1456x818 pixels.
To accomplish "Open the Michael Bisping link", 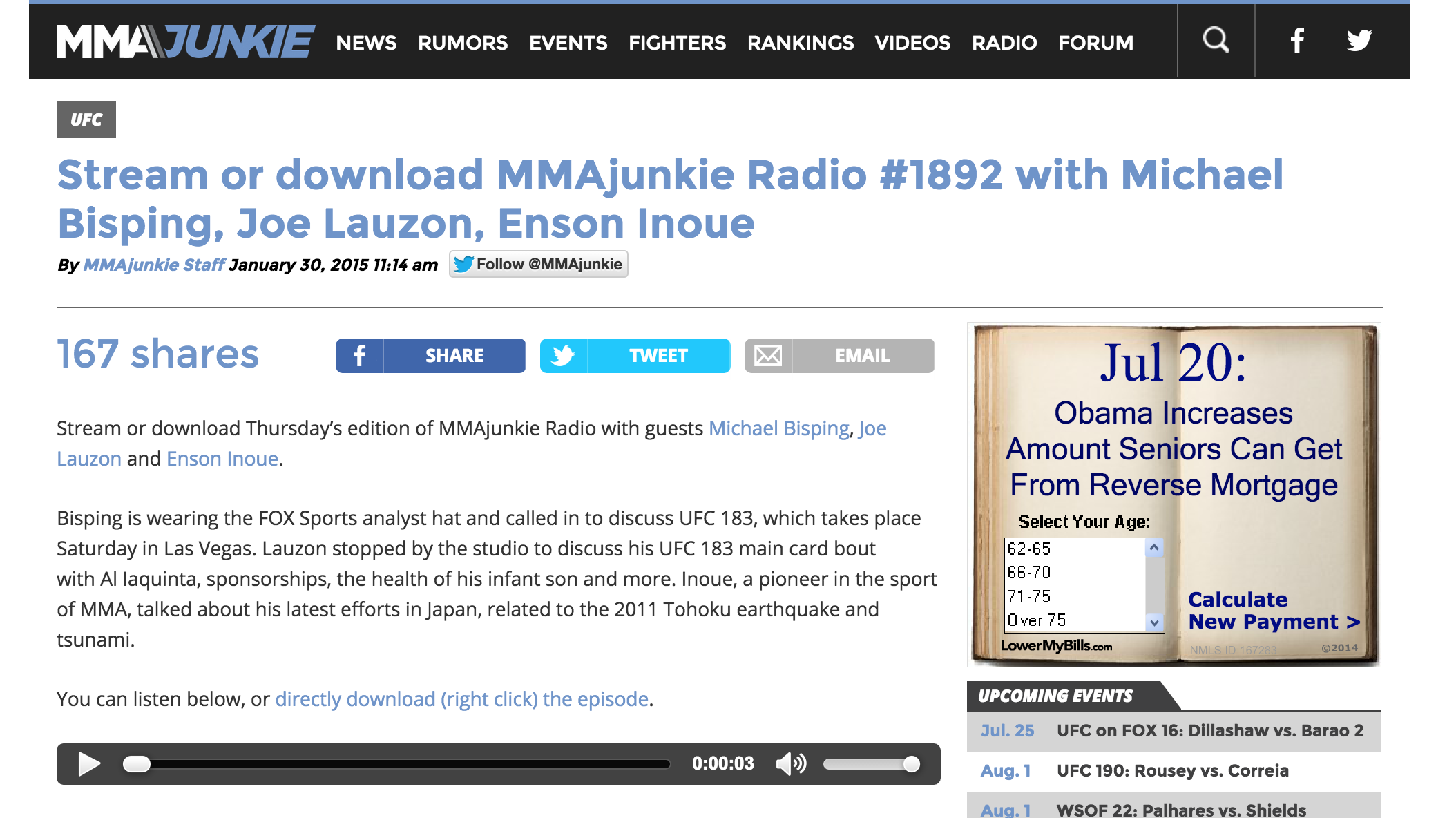I will 778,428.
